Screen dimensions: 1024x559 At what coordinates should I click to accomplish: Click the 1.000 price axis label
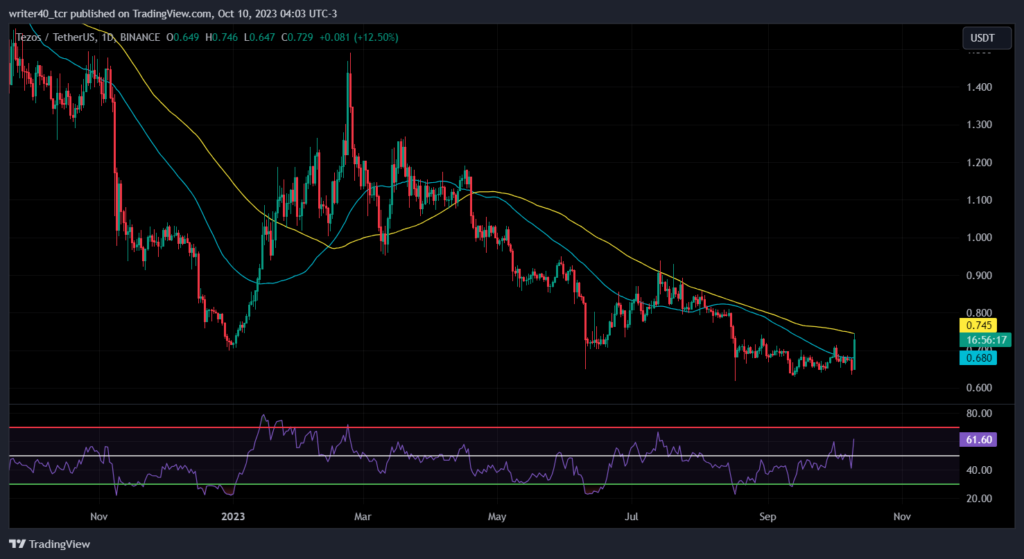tap(979, 237)
